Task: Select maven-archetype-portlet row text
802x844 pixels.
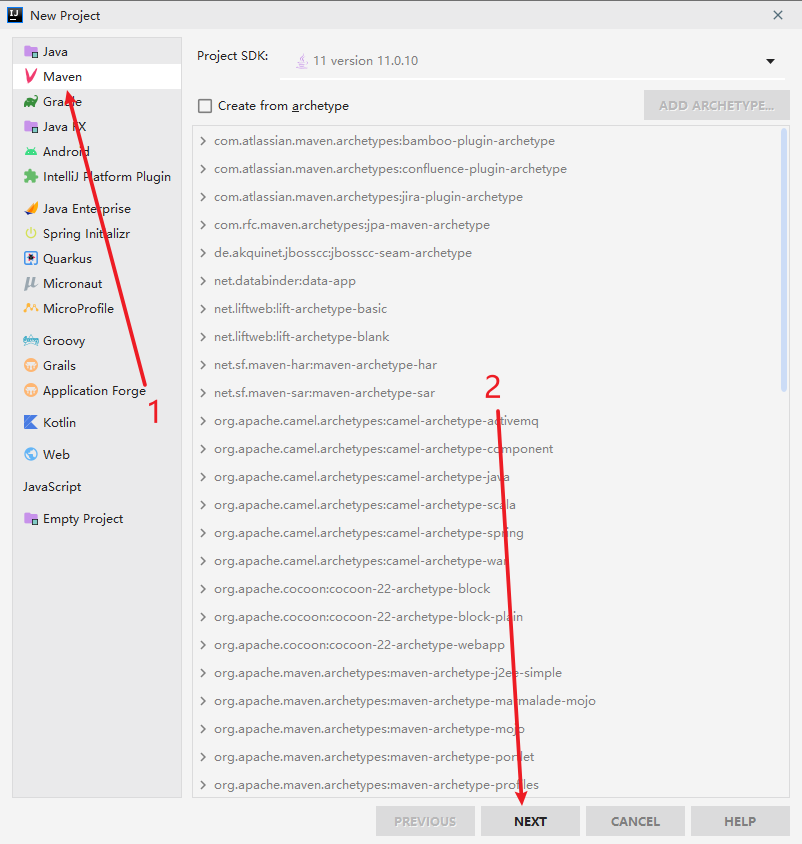Action: pos(374,757)
